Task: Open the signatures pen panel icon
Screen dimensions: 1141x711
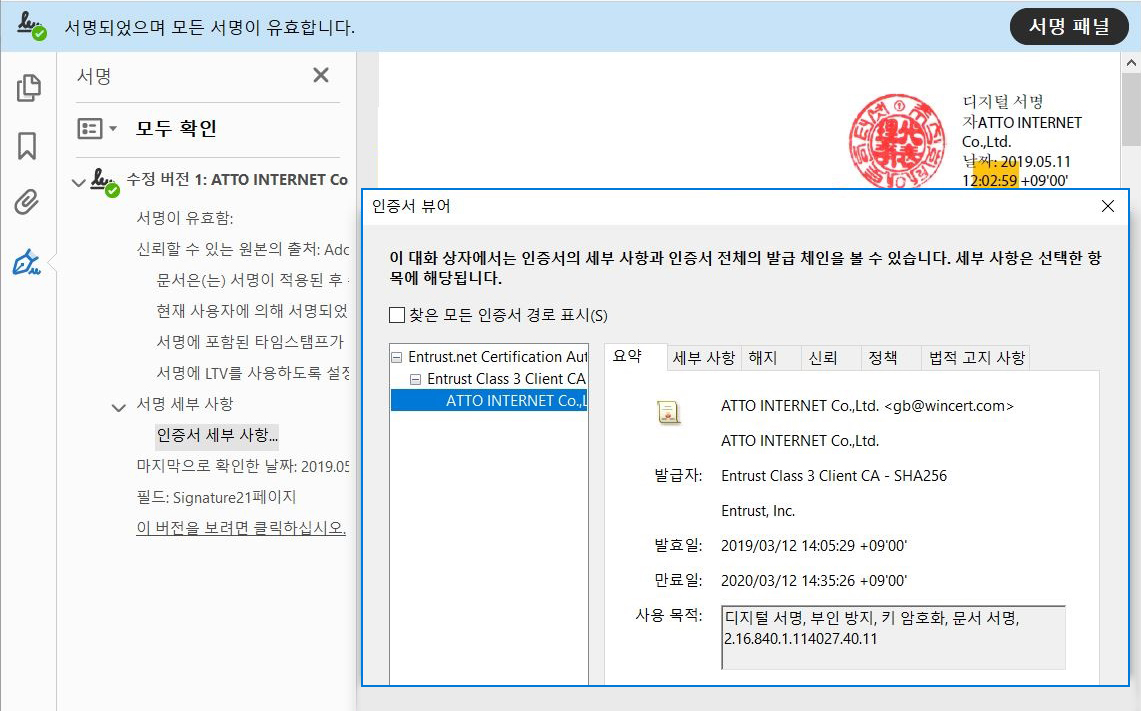Action: pos(27,262)
